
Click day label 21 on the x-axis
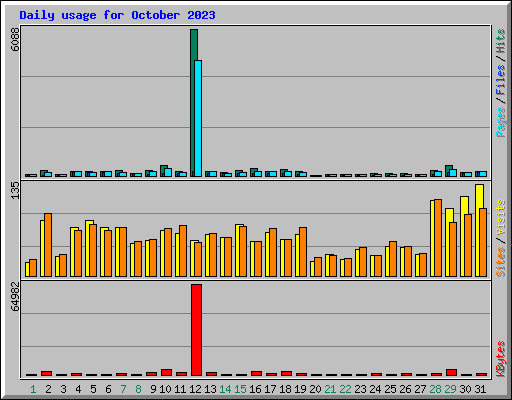[330, 389]
